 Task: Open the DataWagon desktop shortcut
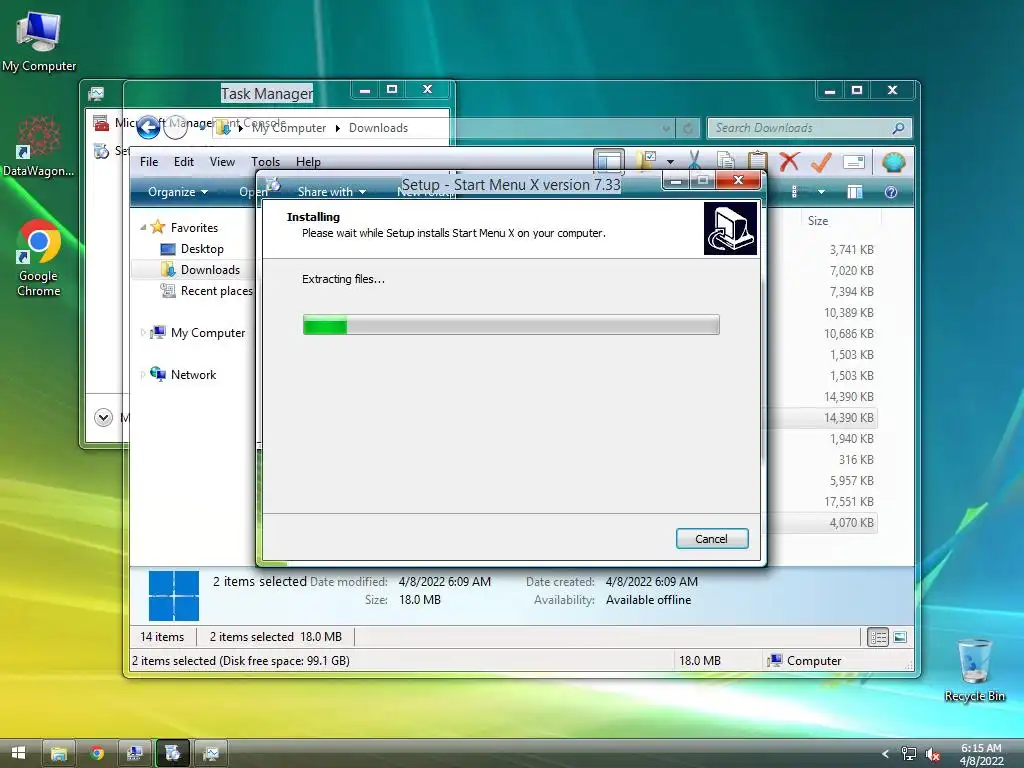pos(39,146)
